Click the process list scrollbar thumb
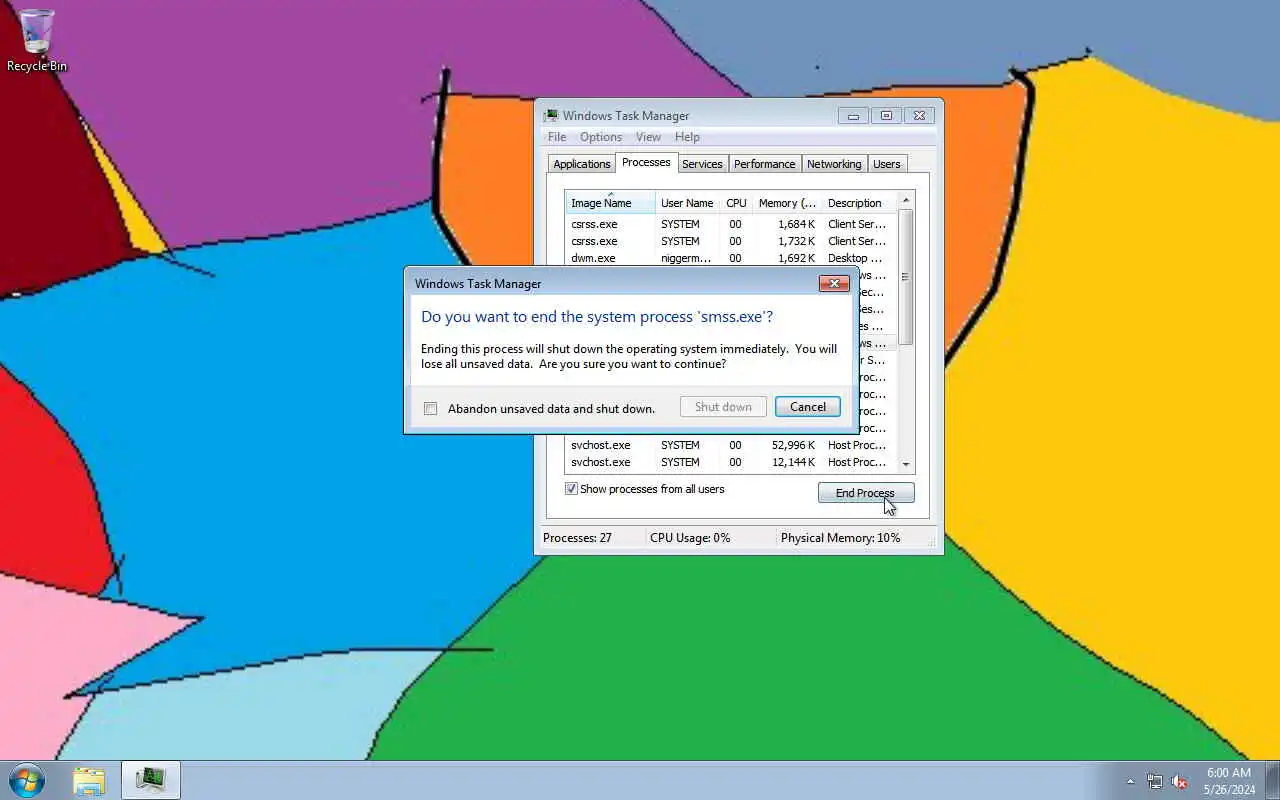Viewport: 1280px width, 800px height. [906, 277]
